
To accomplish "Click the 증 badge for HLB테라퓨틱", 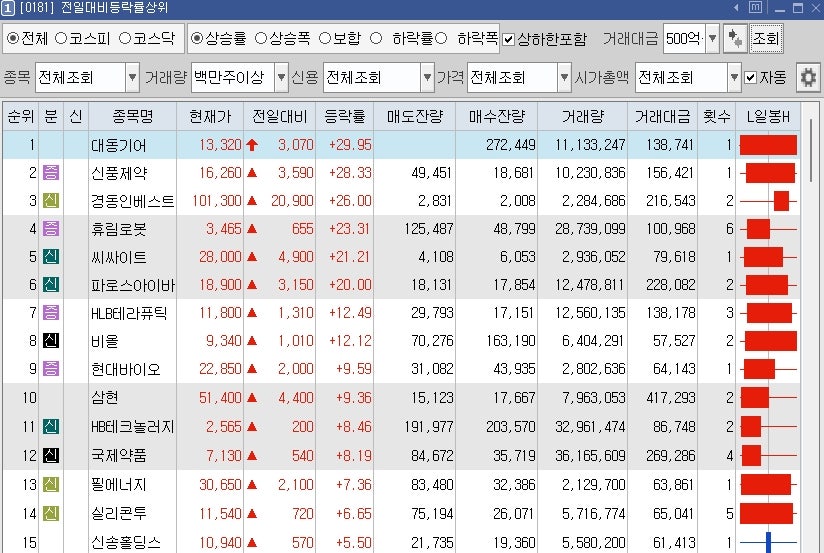I will pos(51,313).
